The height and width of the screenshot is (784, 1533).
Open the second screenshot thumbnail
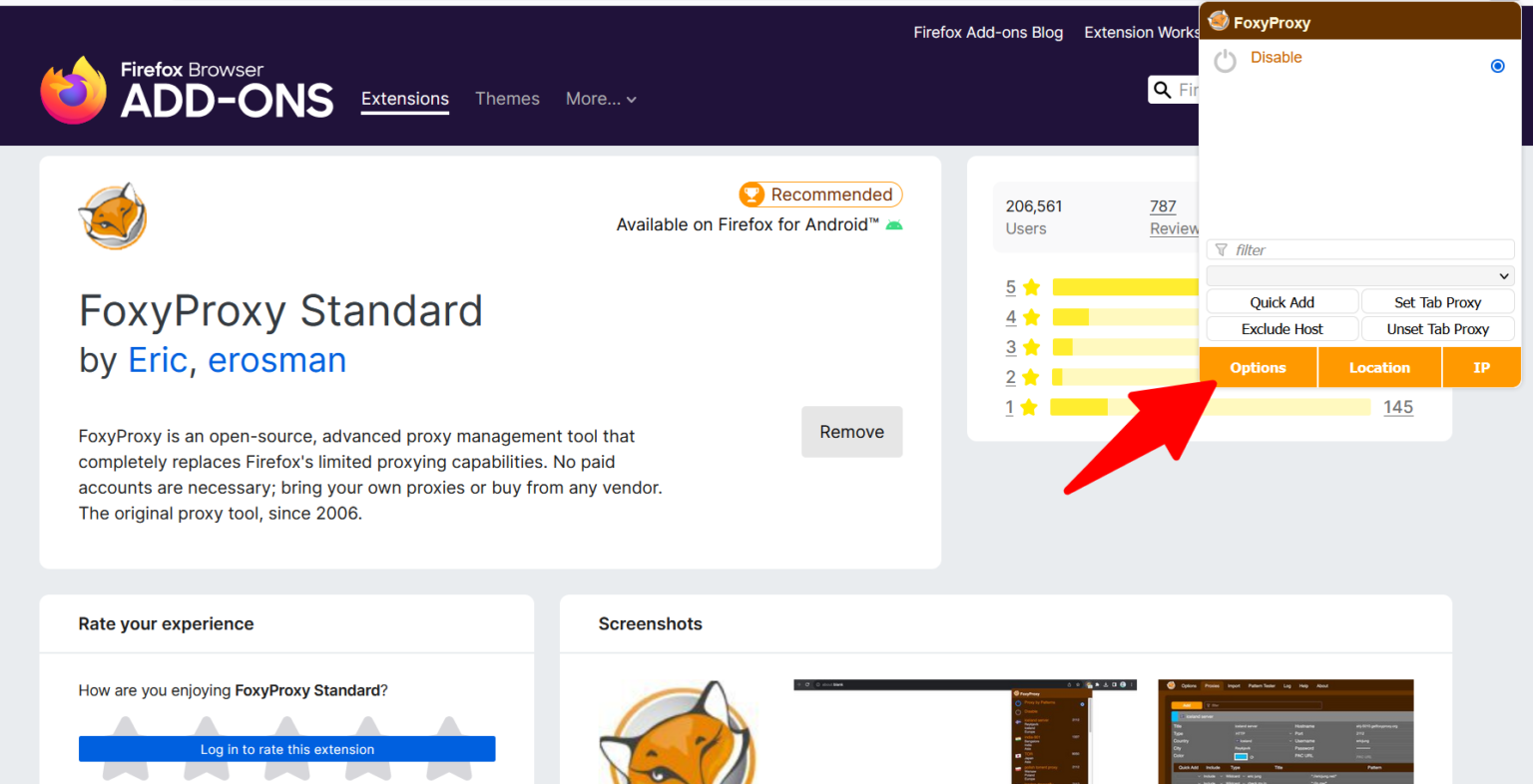pyautogui.click(x=965, y=732)
